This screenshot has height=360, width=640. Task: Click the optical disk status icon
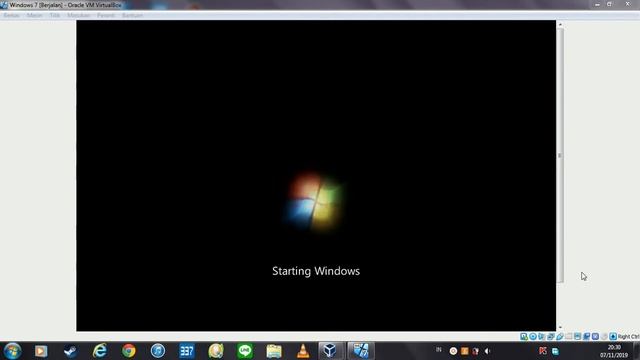click(x=533, y=336)
